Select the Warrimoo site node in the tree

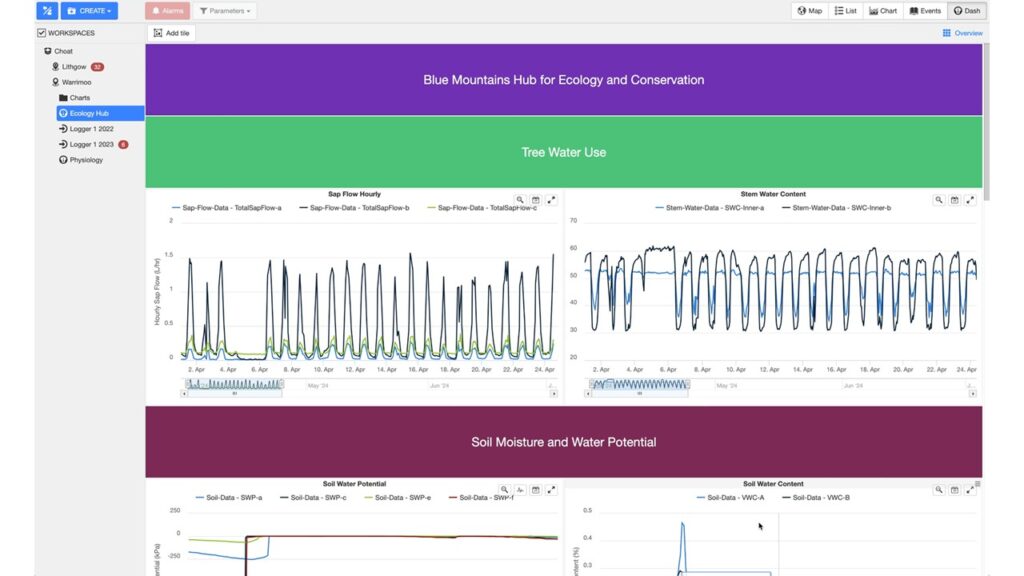76,82
